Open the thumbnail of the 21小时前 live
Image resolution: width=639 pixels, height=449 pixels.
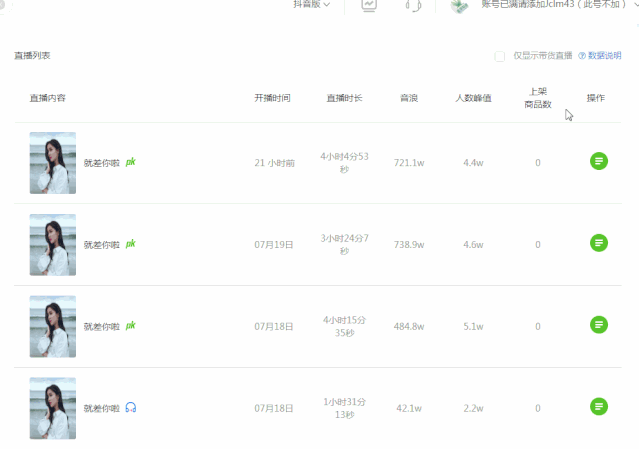pyautogui.click(x=53, y=163)
